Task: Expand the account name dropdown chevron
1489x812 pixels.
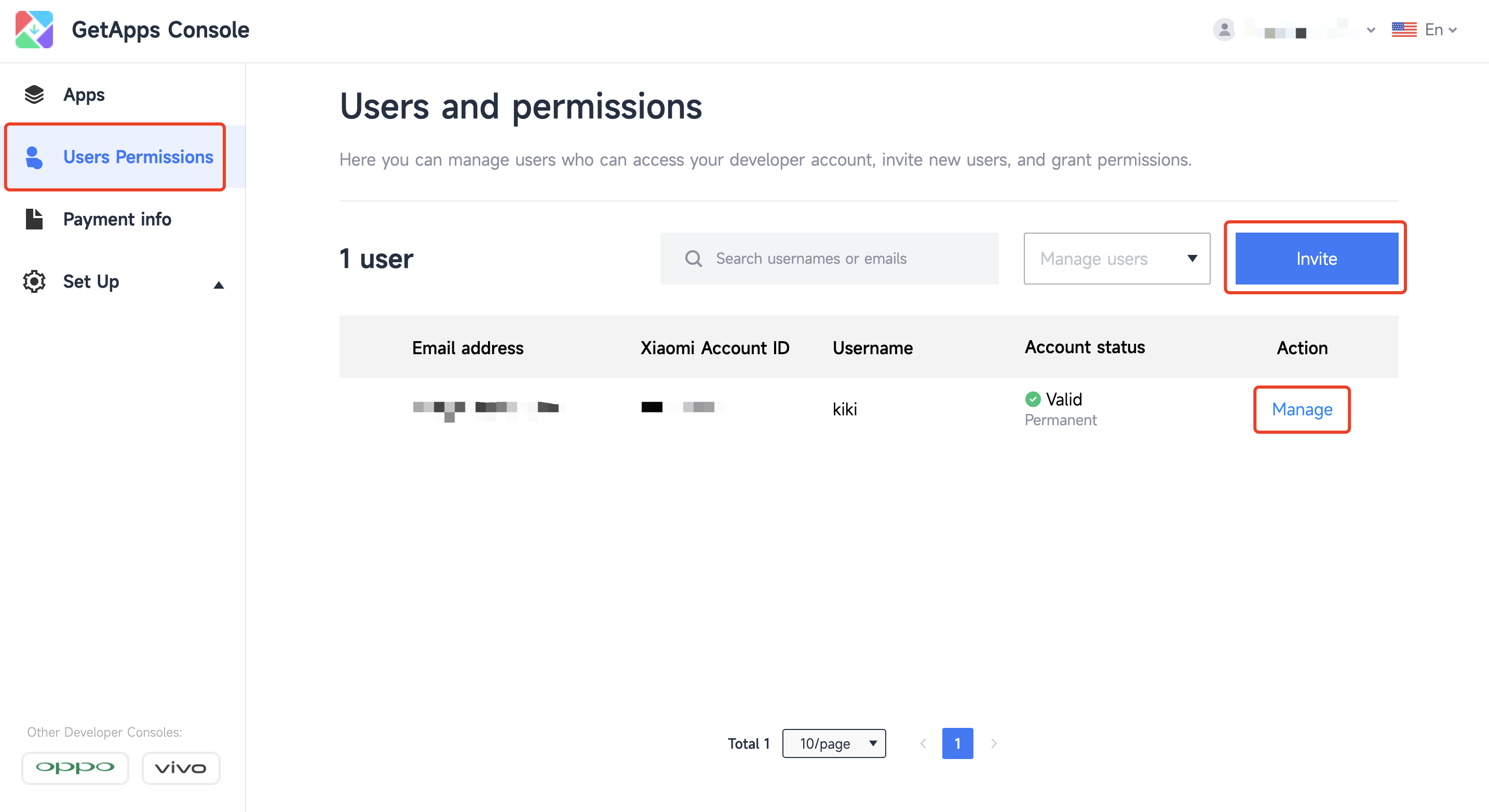Action: [1371, 30]
